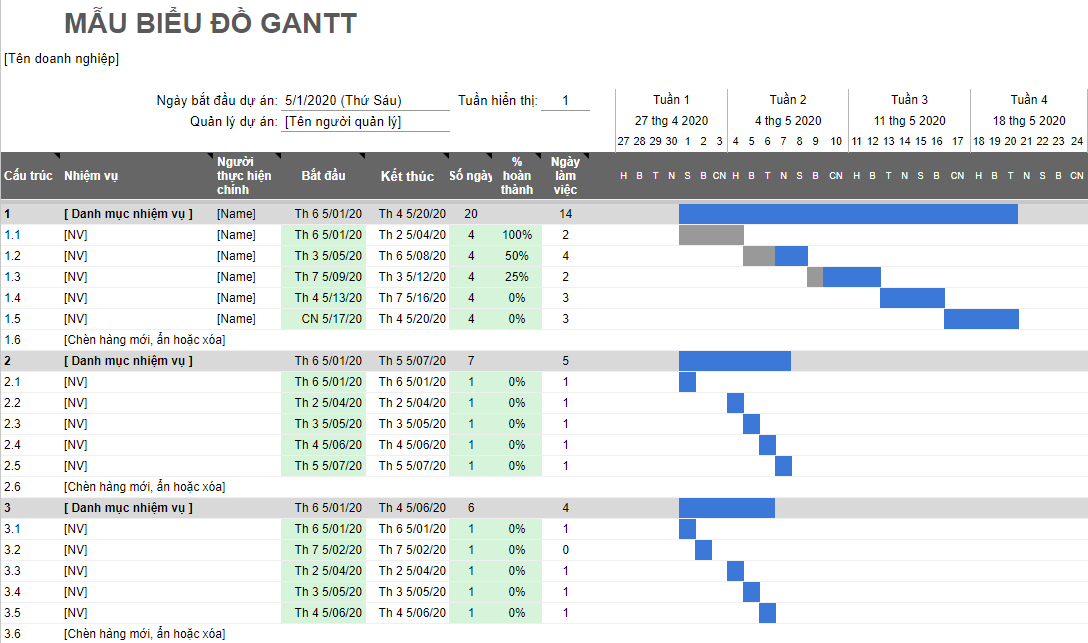Select the summary Gantt bar of category 1
The width and height of the screenshot is (1088, 643).
[x=848, y=214]
